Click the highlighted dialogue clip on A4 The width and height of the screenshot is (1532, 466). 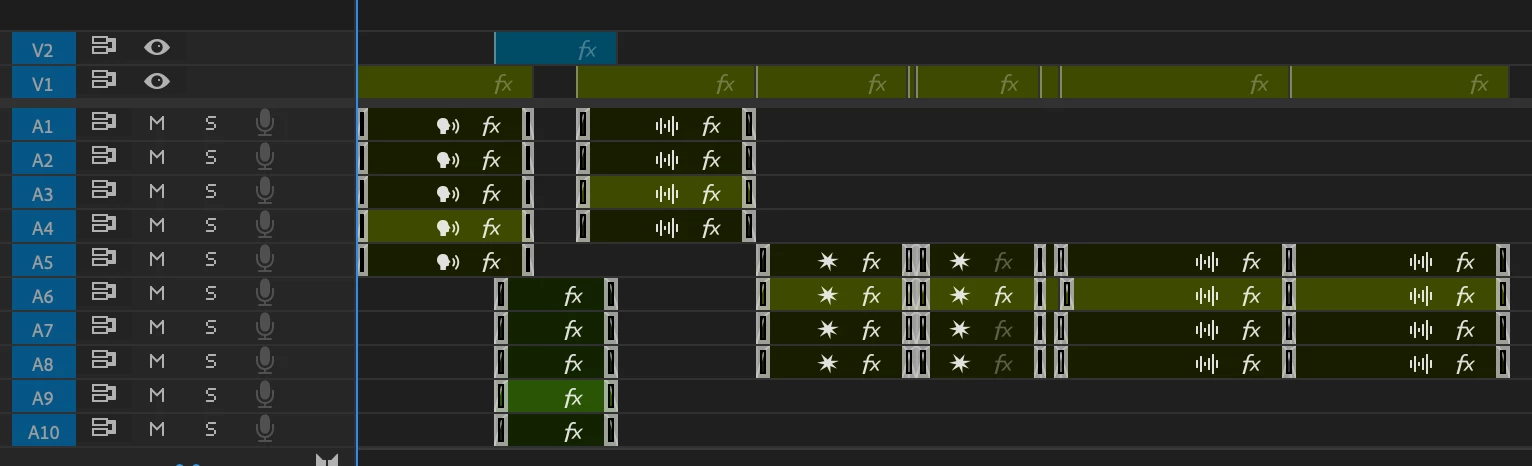pyautogui.click(x=445, y=227)
